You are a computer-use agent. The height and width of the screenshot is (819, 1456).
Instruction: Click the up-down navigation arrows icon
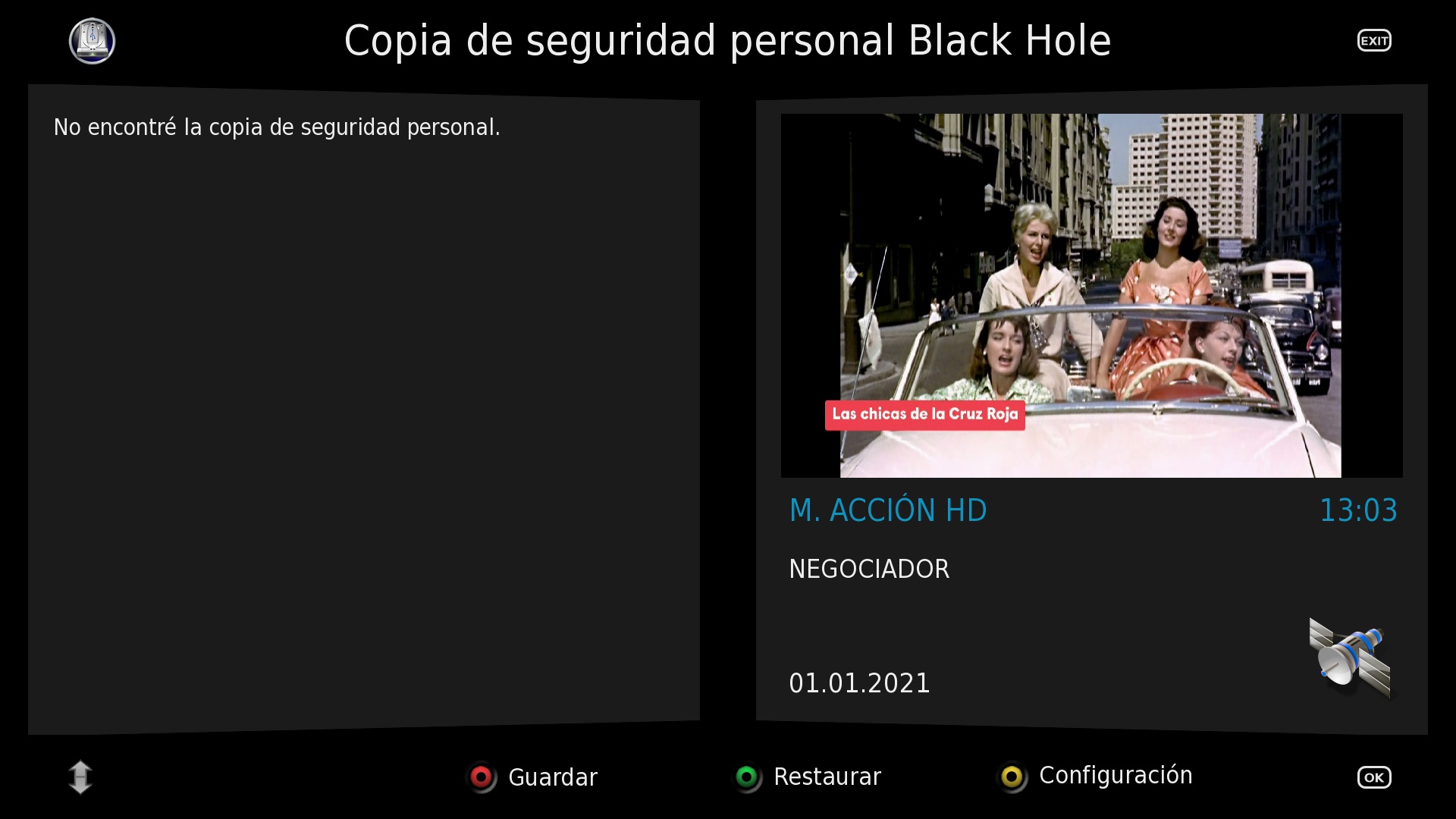click(x=80, y=777)
